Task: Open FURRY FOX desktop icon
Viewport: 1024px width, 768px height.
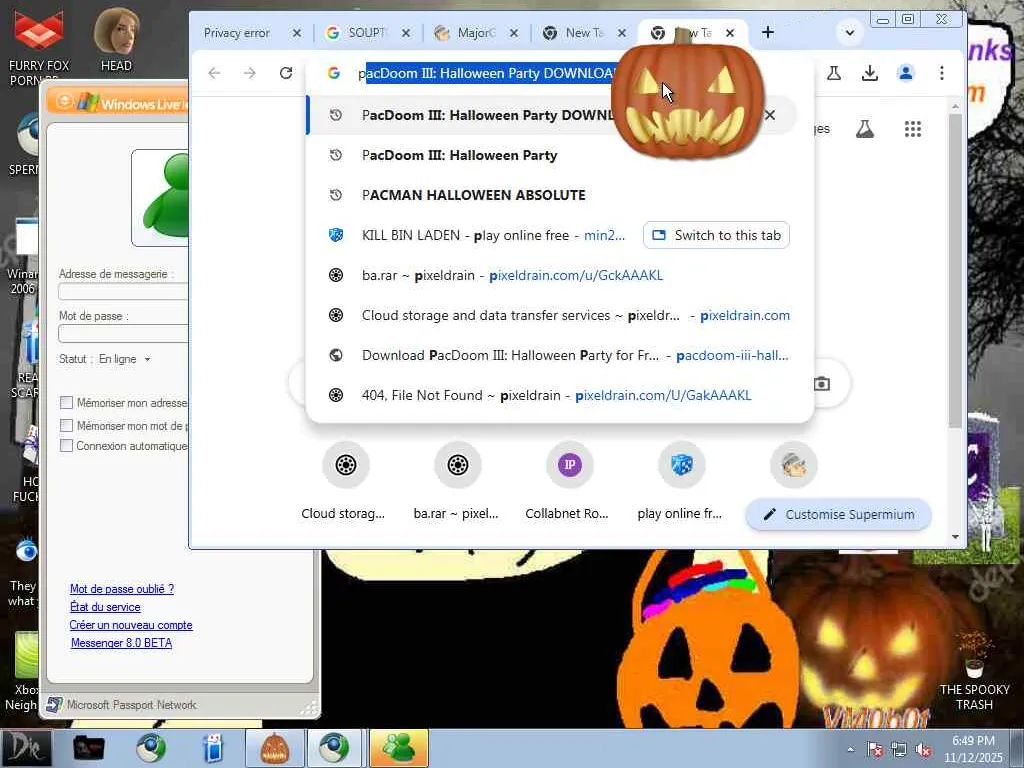Action: coord(39,46)
